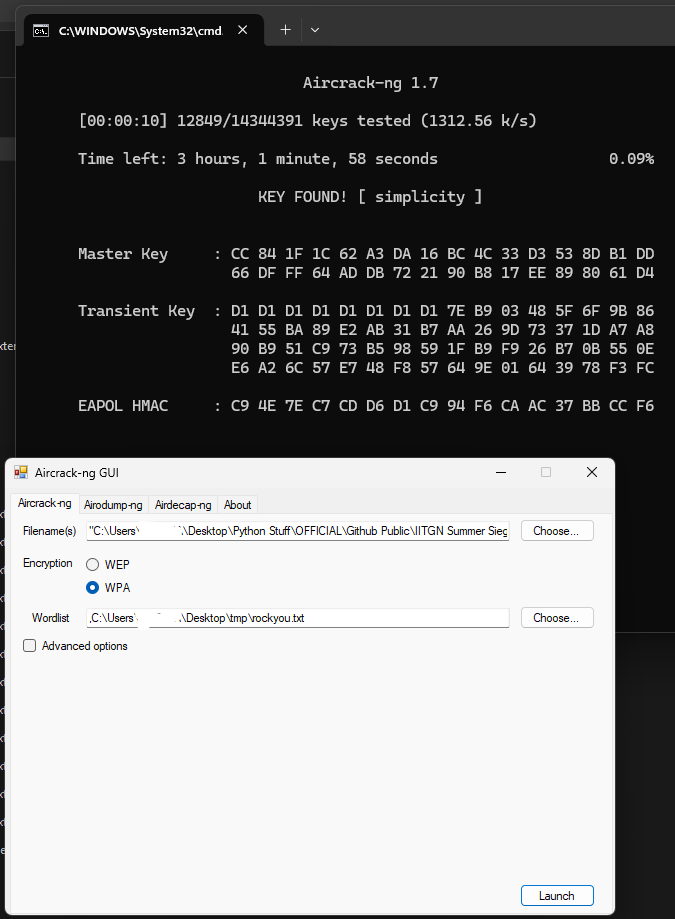Open the About tab
Image resolution: width=675 pixels, height=919 pixels.
(x=237, y=505)
